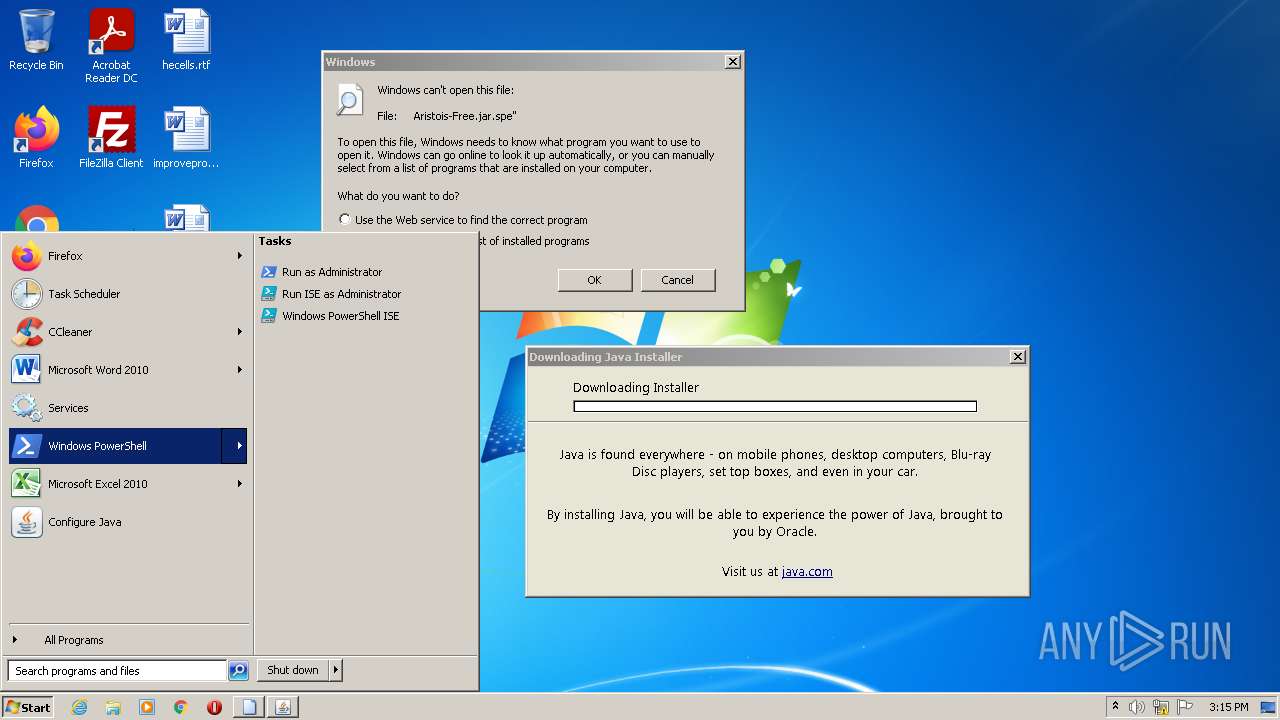Viewport: 1280px width, 720px height.
Task: Close the Windows can't open file dialog
Action: coord(732,62)
